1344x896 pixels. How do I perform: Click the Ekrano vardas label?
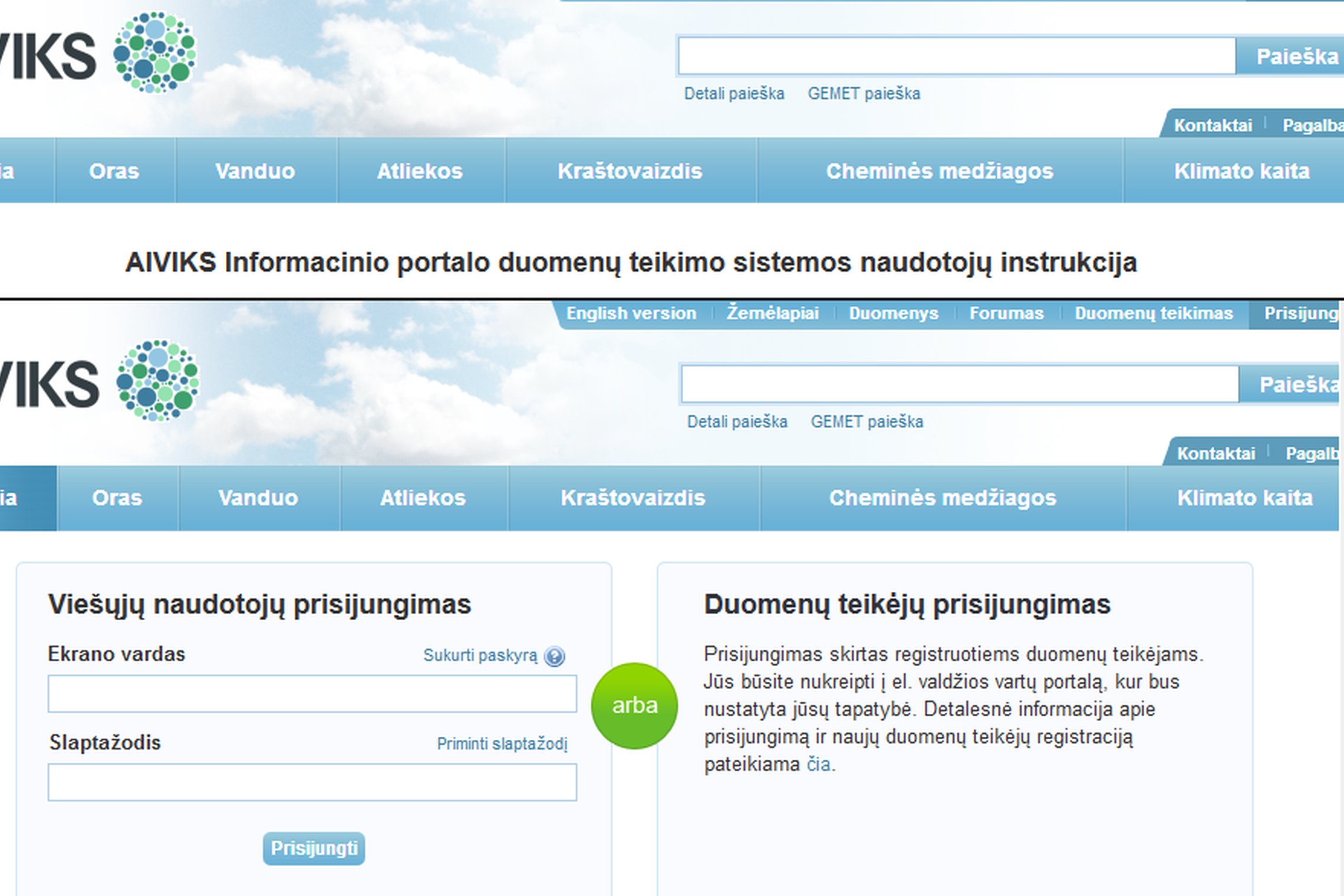coord(117,654)
